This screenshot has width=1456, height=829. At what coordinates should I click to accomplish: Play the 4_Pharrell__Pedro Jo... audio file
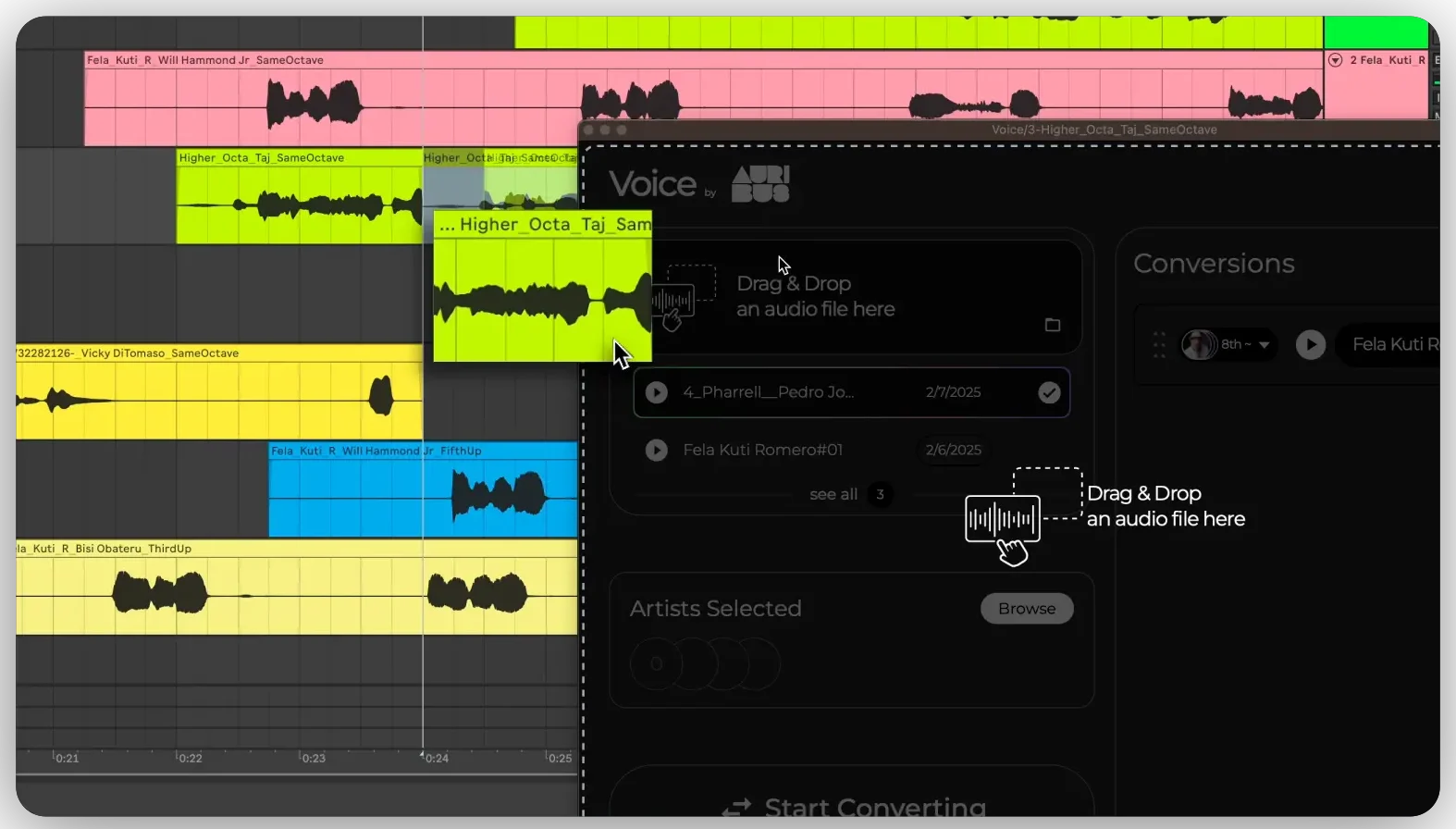click(x=657, y=392)
